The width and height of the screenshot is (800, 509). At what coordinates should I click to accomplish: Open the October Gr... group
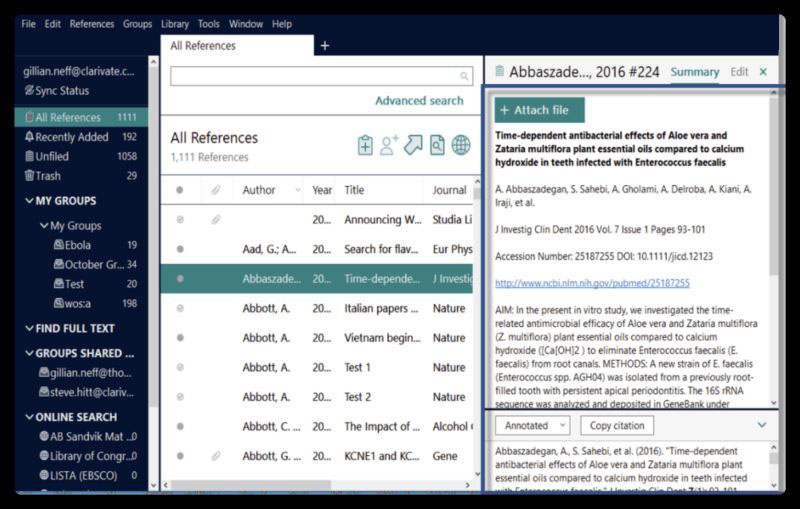[94, 264]
